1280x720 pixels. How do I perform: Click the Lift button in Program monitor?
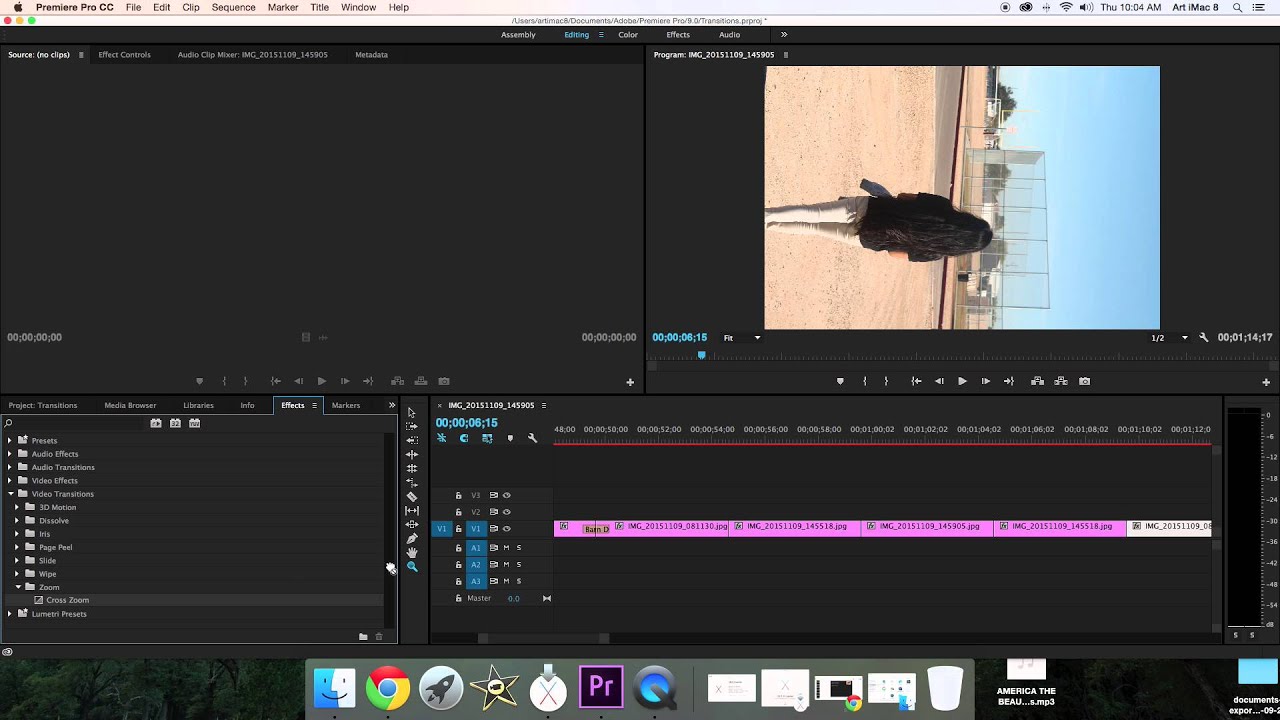click(x=1037, y=381)
